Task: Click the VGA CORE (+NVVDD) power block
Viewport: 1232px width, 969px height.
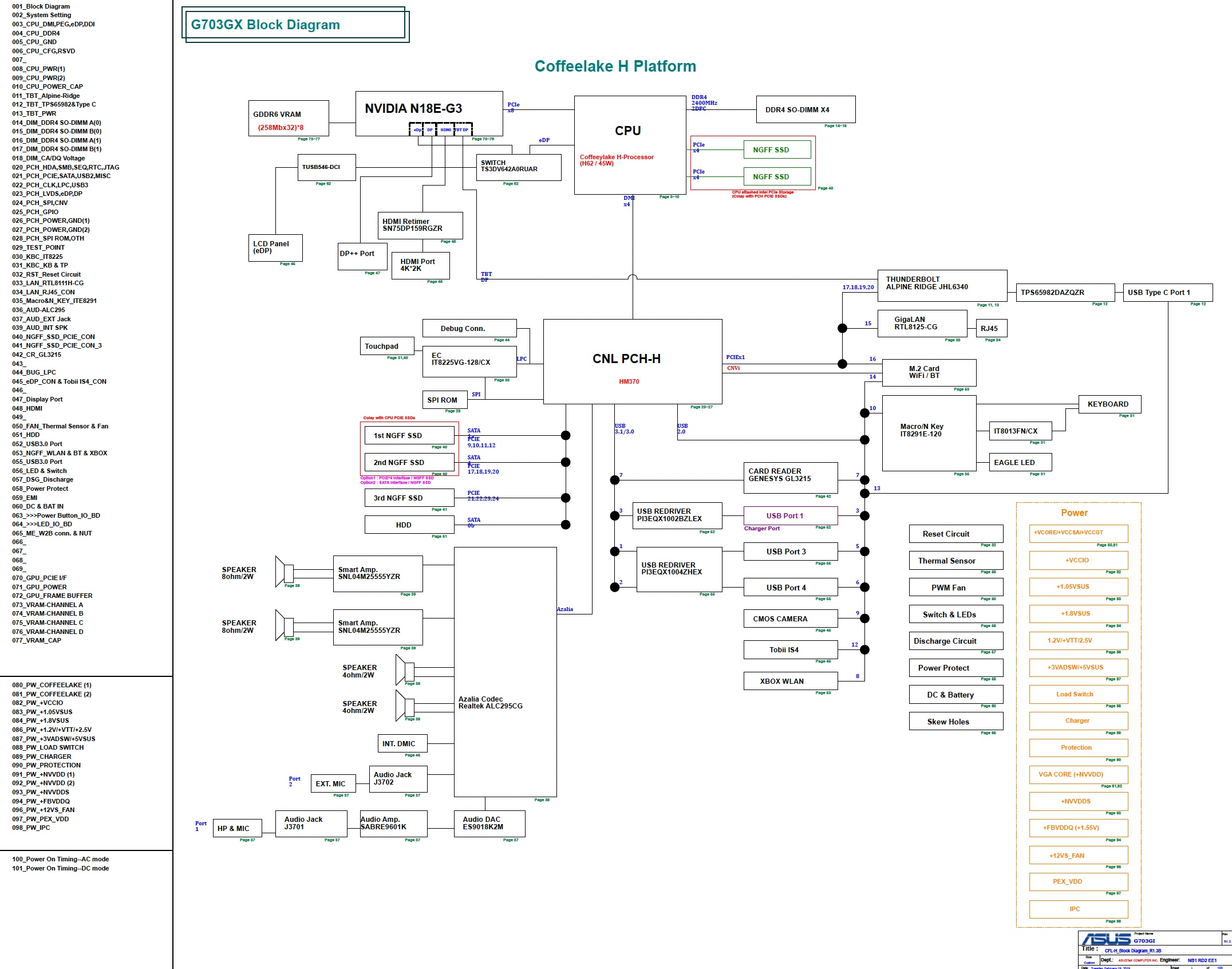Action: coord(1079,774)
